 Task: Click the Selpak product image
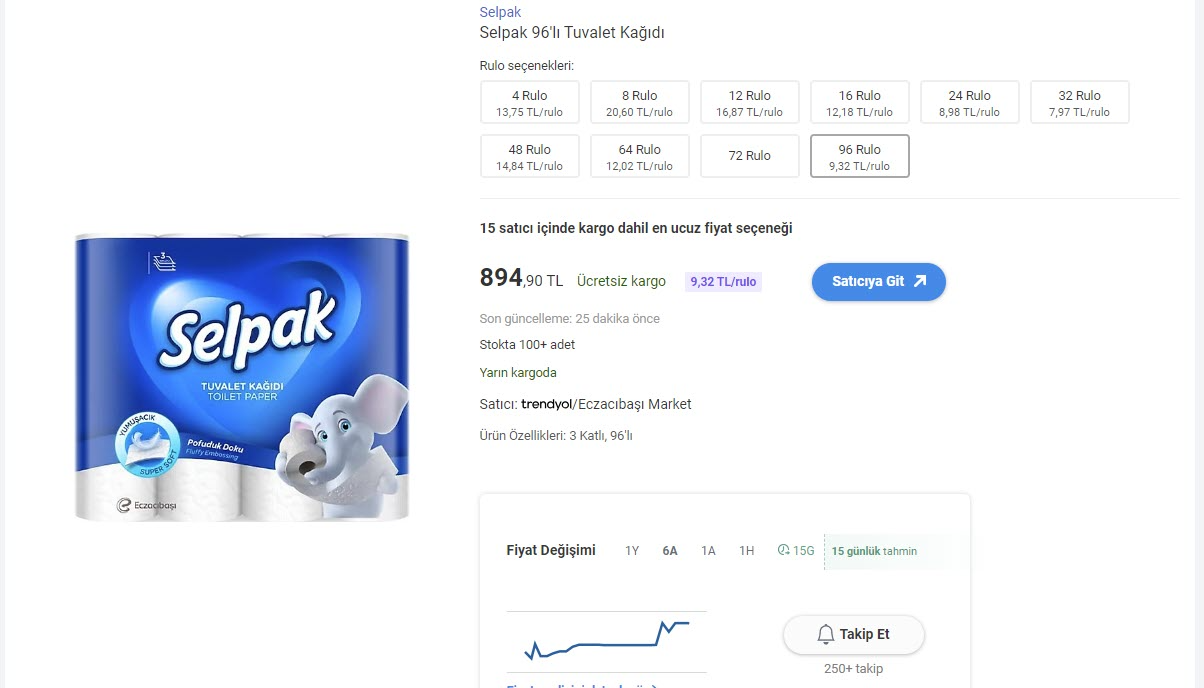coord(240,375)
